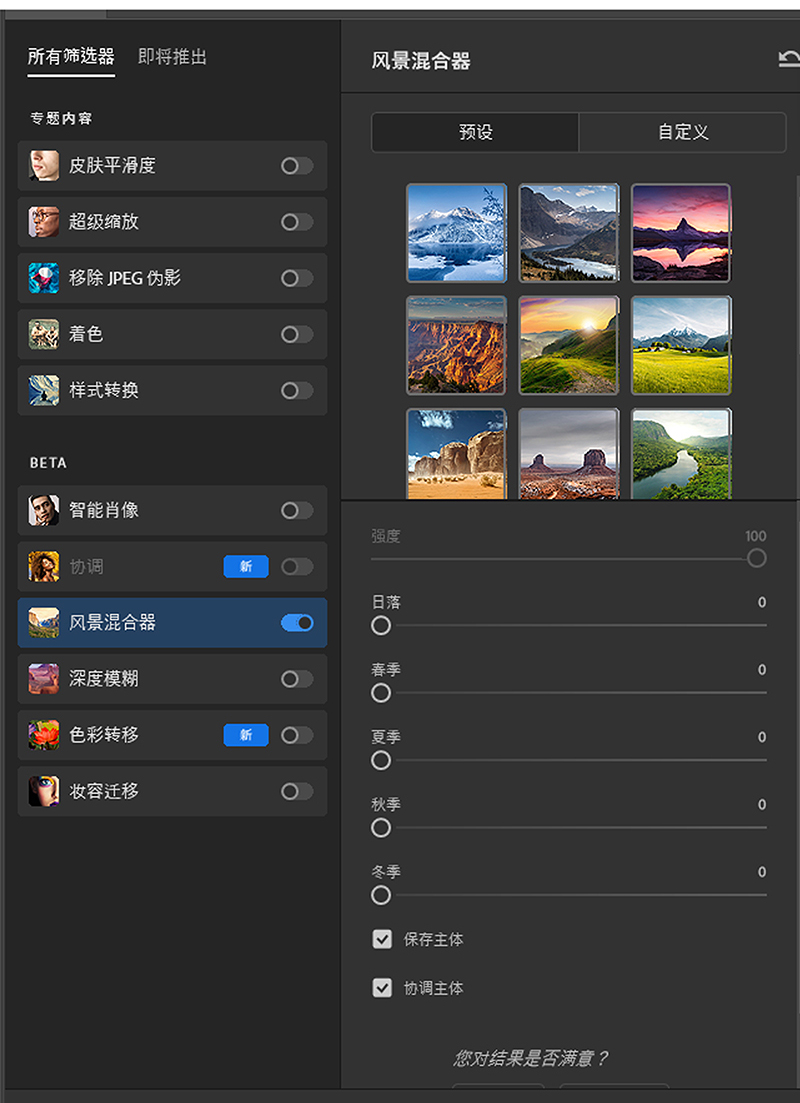Choose the snowy mountain preset thumbnail
The width and height of the screenshot is (800, 1103).
(x=456, y=233)
